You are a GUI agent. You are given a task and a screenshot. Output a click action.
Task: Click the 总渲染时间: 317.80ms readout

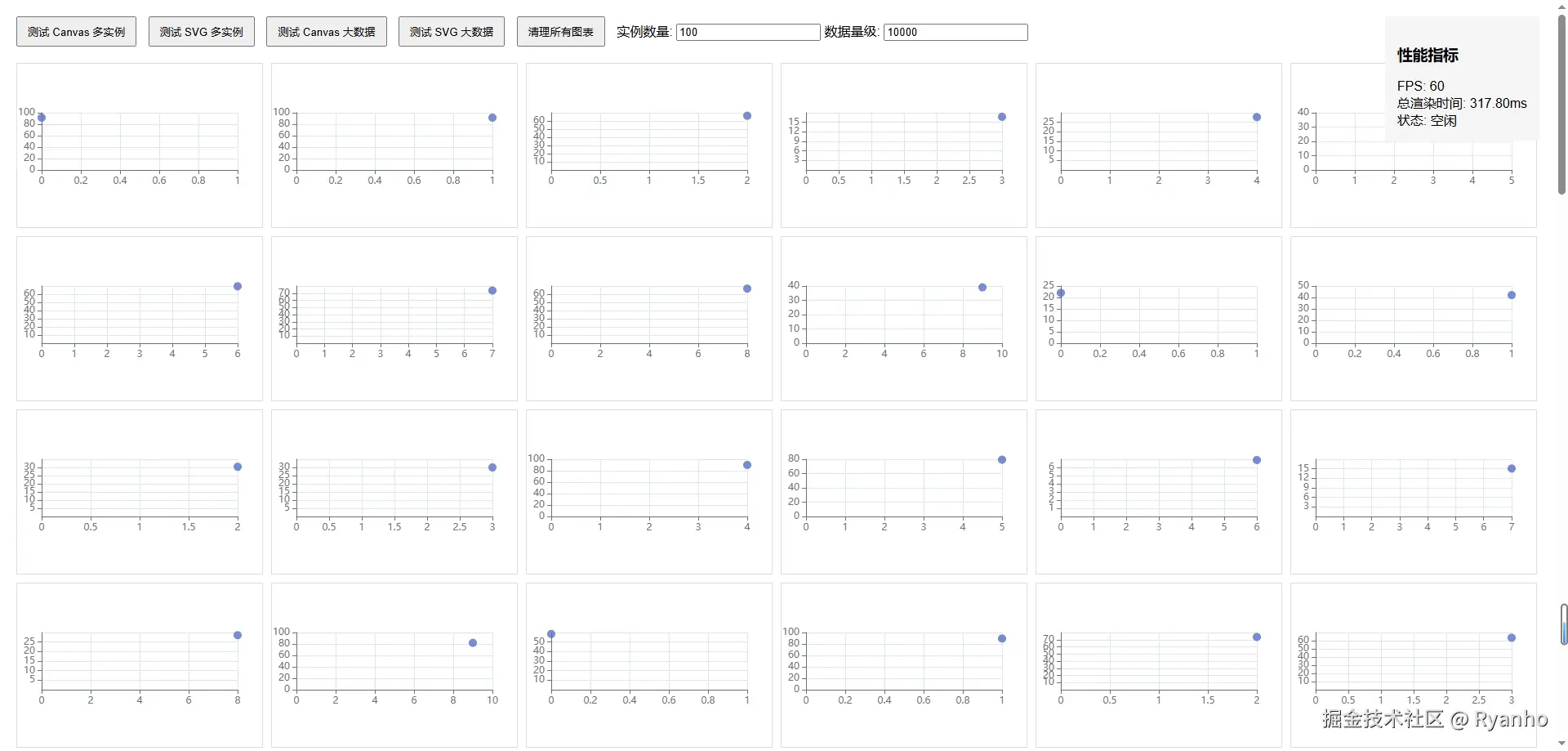click(1462, 103)
